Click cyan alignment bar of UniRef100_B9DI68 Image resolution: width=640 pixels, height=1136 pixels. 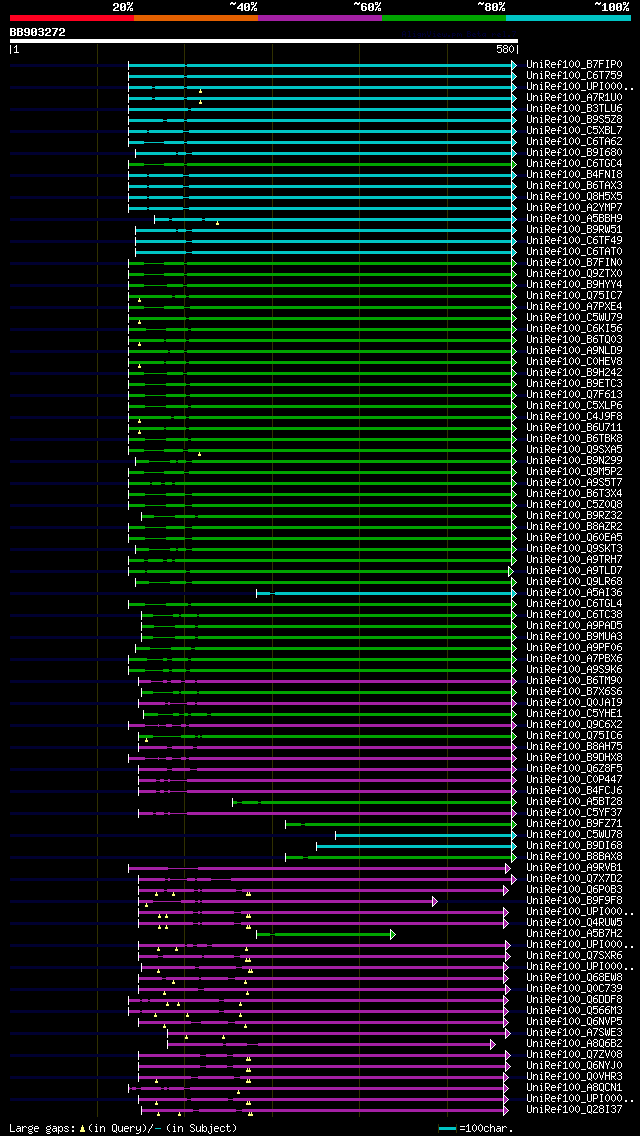417,846
